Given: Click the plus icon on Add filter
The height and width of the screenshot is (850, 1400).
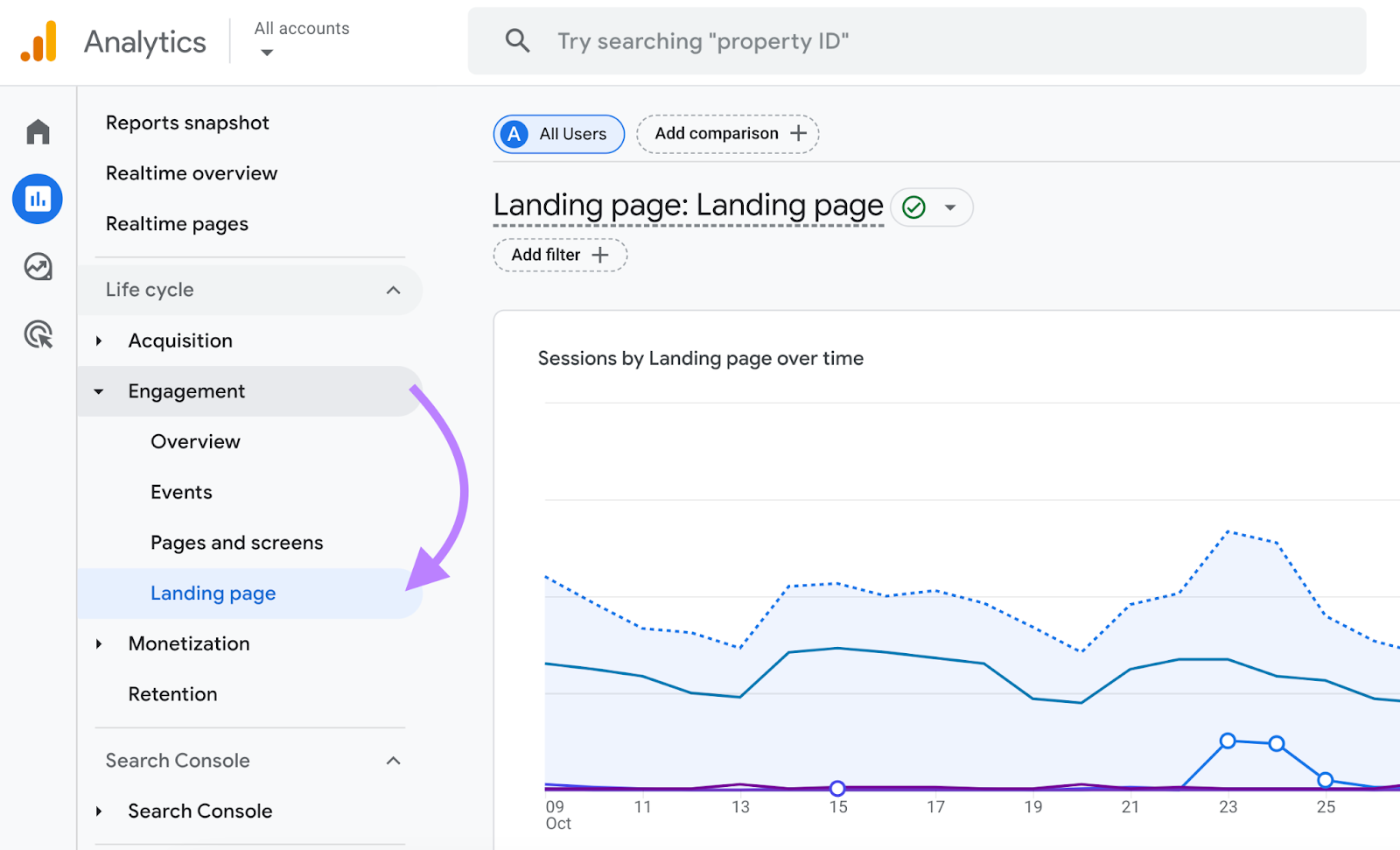Looking at the screenshot, I should pos(600,255).
